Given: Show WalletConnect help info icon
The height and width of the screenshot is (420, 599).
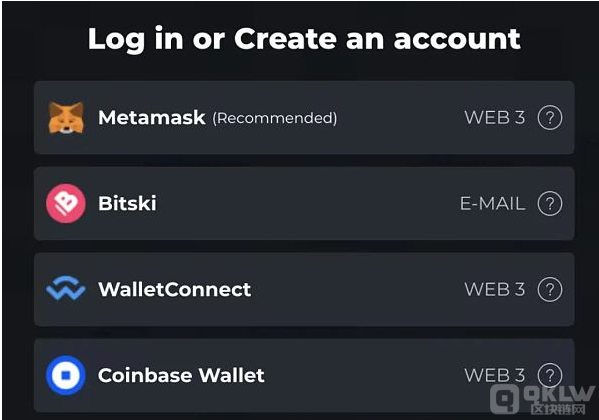Looking at the screenshot, I should (550, 289).
